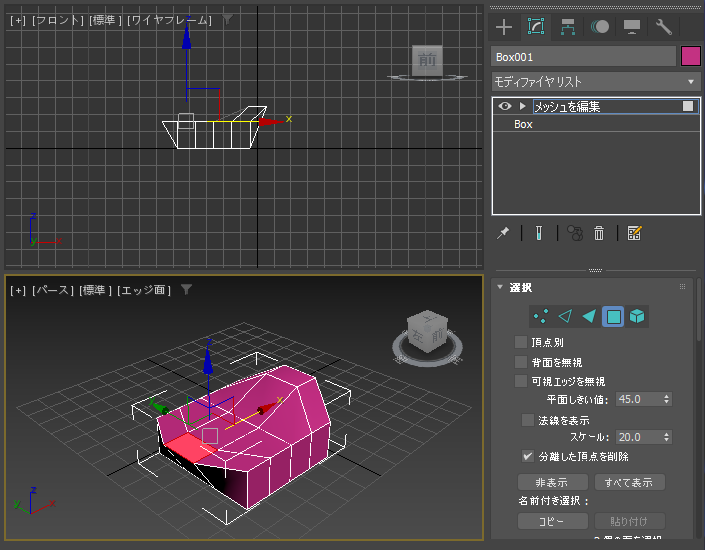Open the [パース] view label menu

53,291
